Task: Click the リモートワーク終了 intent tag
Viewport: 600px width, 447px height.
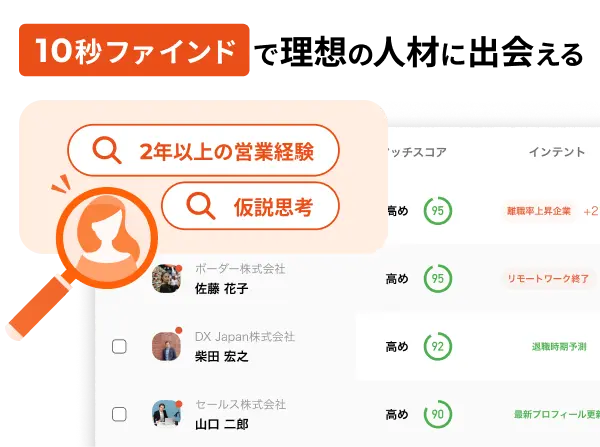Action: (548, 279)
